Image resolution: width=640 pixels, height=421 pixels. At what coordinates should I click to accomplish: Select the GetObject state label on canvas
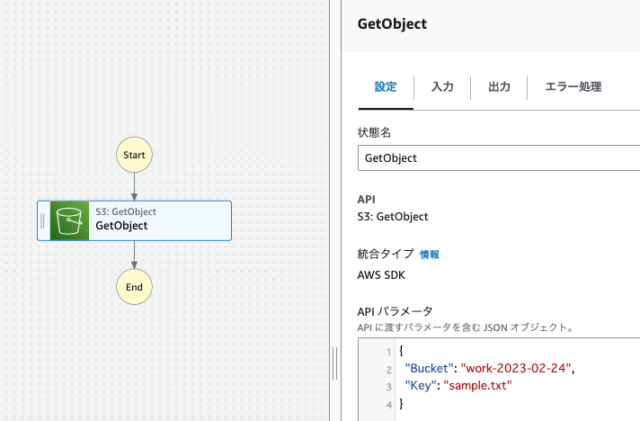tap(121, 226)
